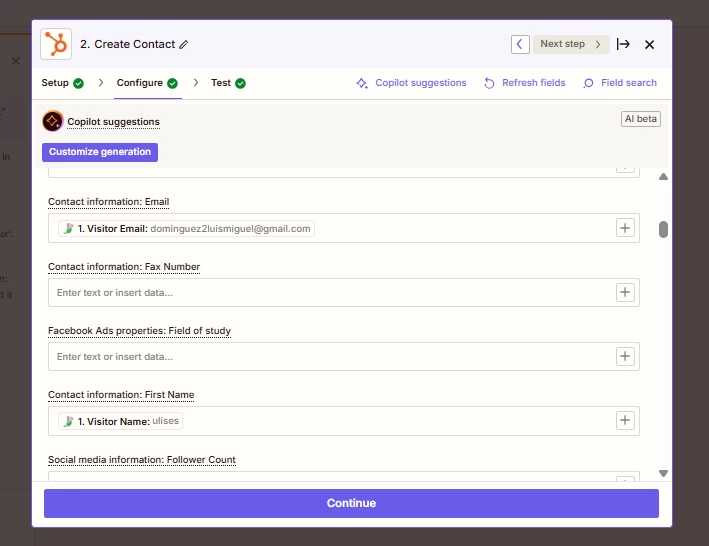Click the Fax Number input field

click(344, 292)
